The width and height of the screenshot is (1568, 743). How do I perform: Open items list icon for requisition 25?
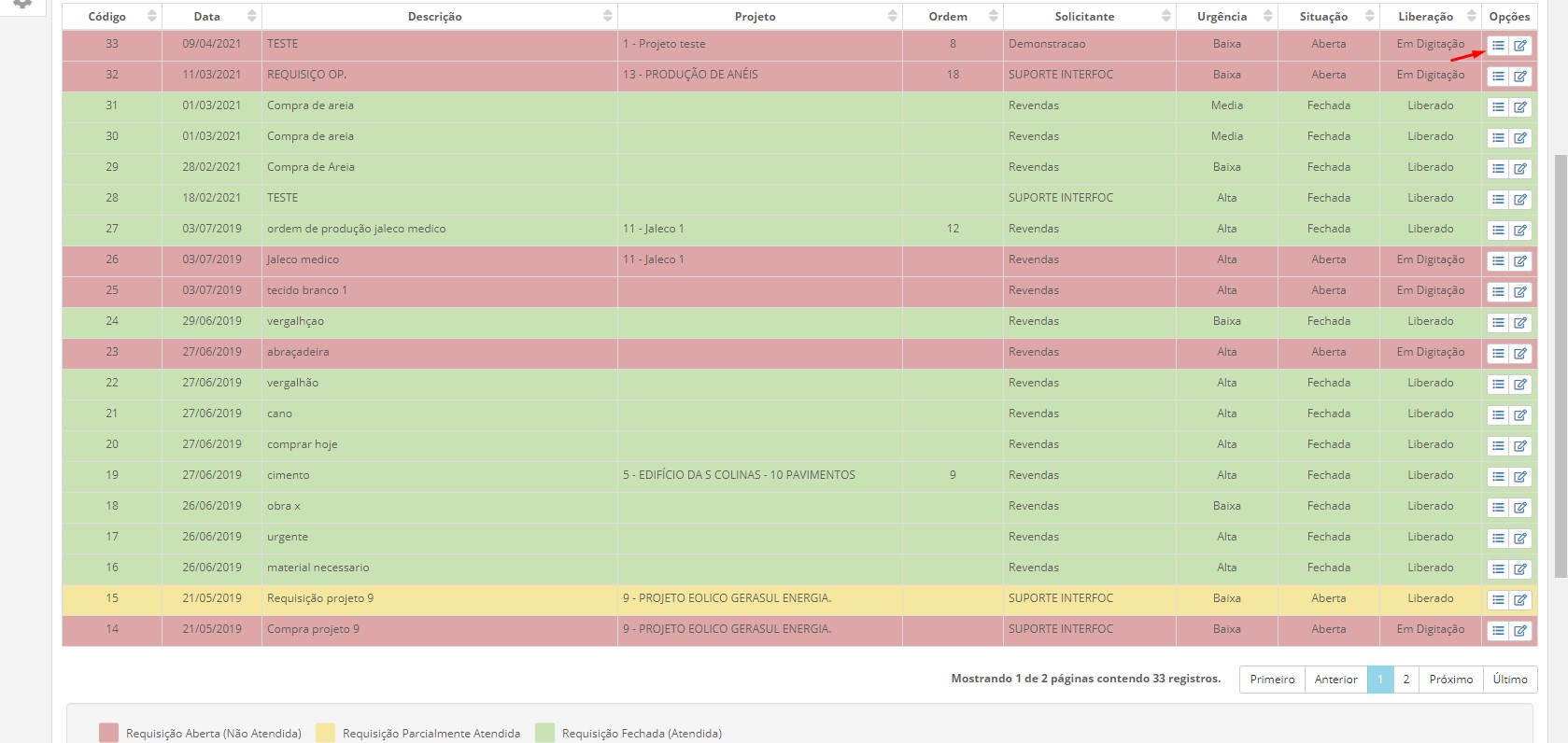tap(1498, 292)
